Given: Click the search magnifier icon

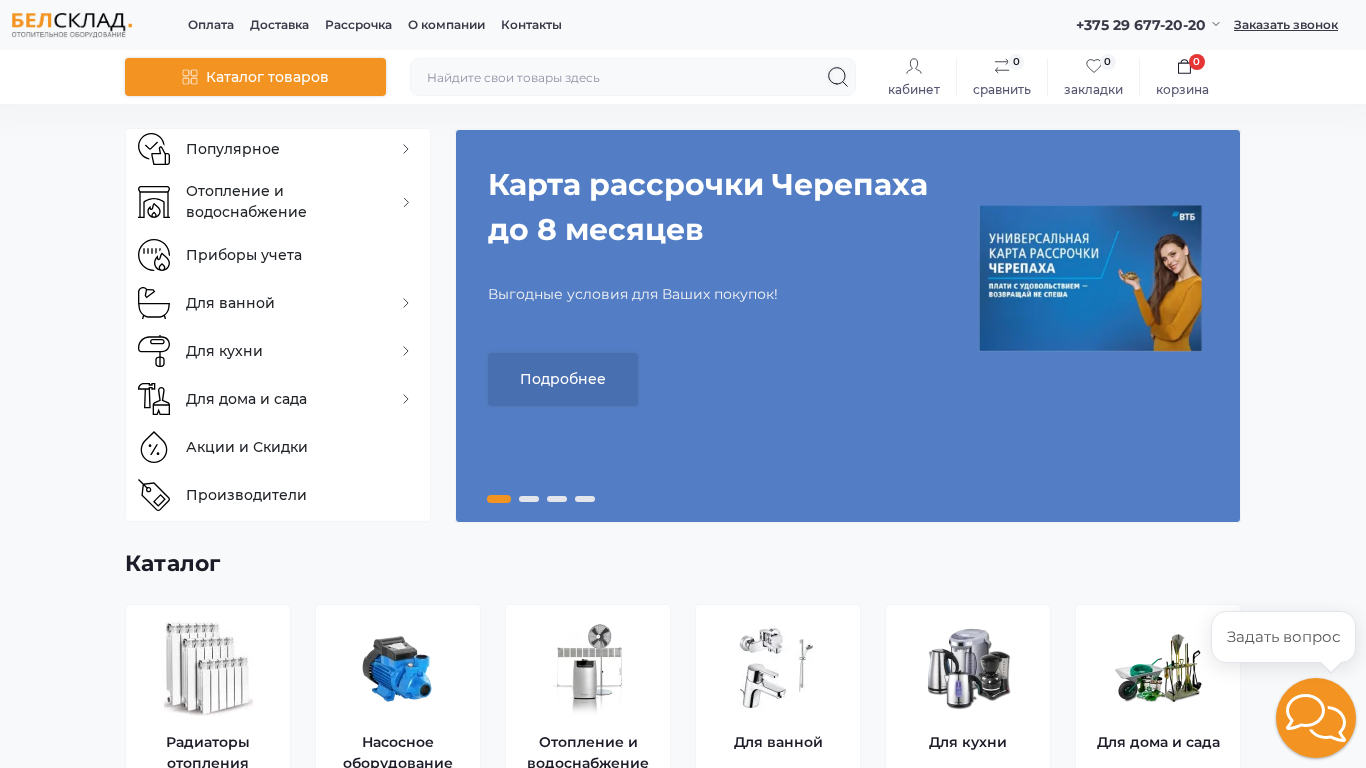Looking at the screenshot, I should [837, 77].
